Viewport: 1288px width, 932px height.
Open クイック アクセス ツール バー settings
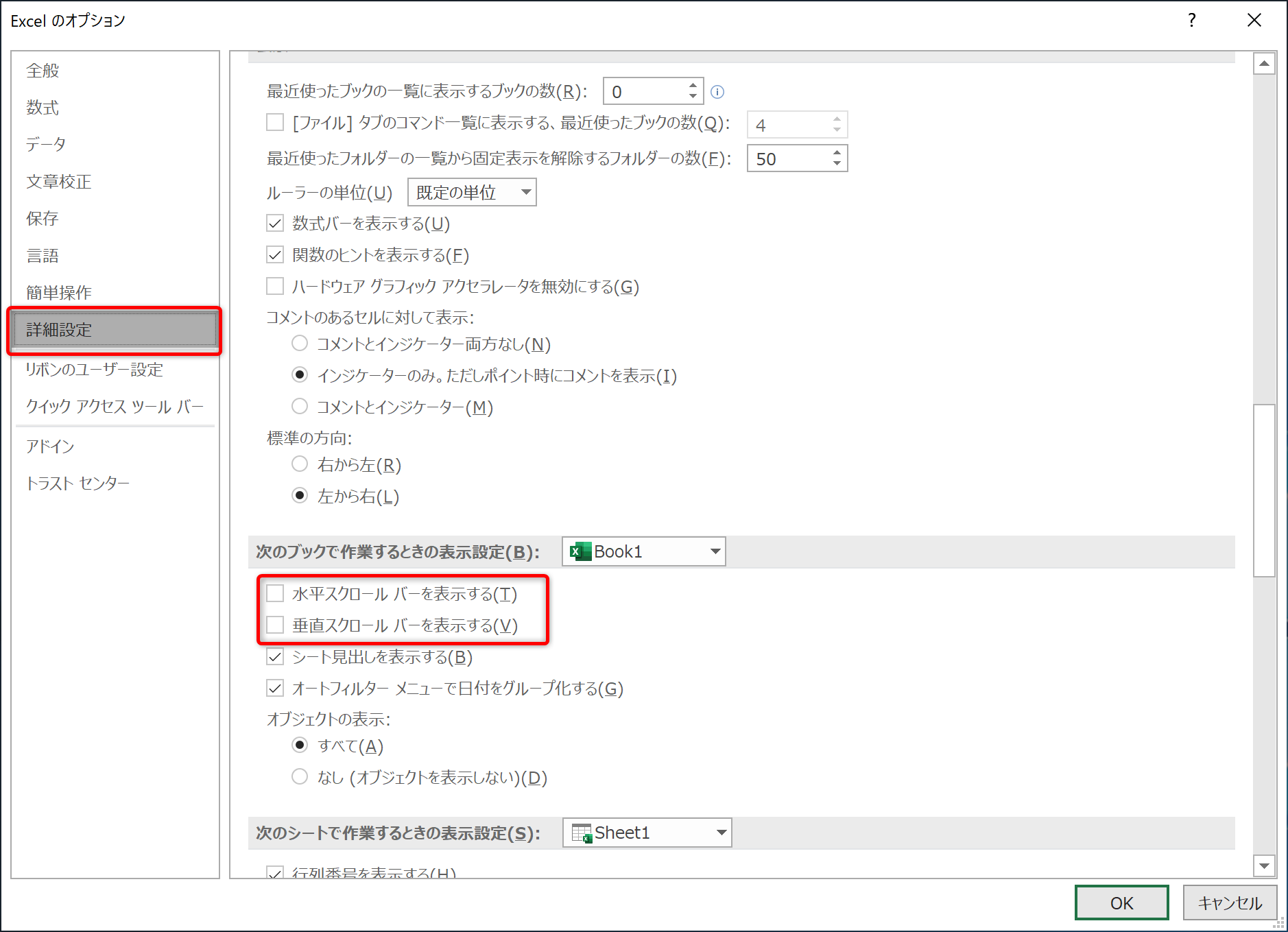[115, 407]
